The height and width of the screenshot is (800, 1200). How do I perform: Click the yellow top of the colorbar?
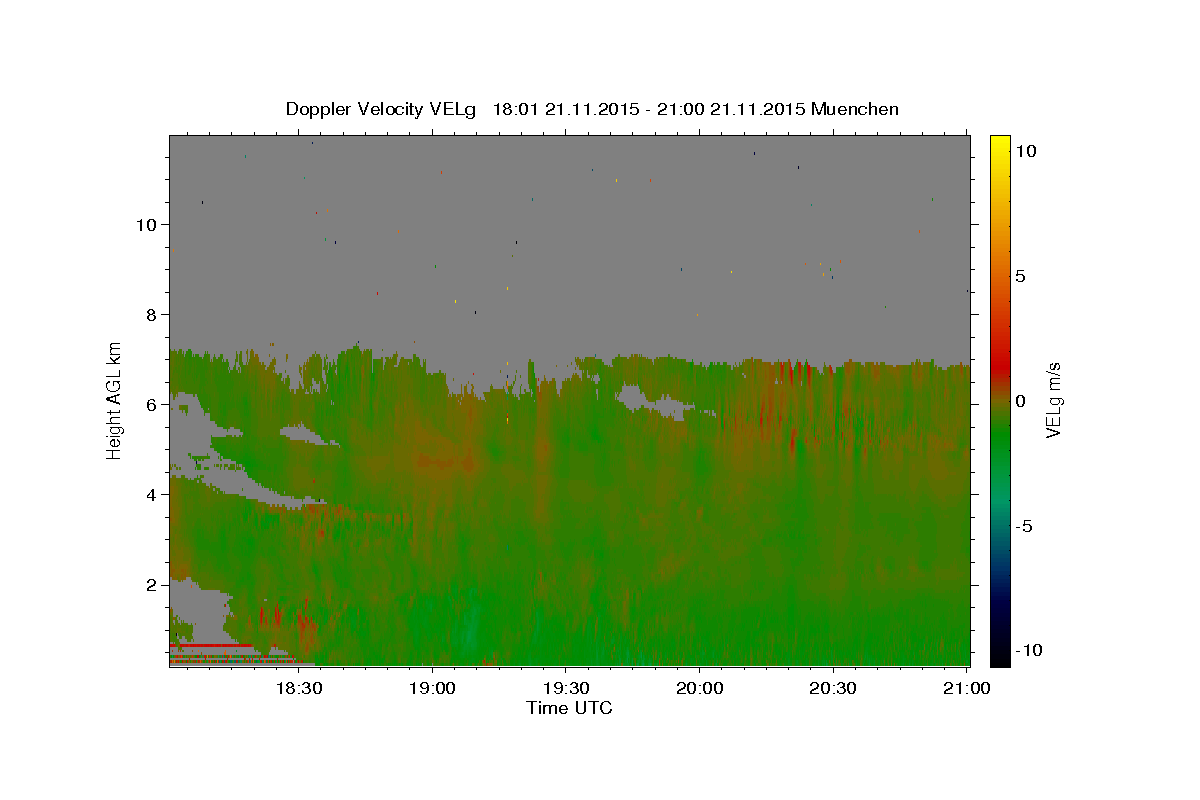click(x=1000, y=142)
